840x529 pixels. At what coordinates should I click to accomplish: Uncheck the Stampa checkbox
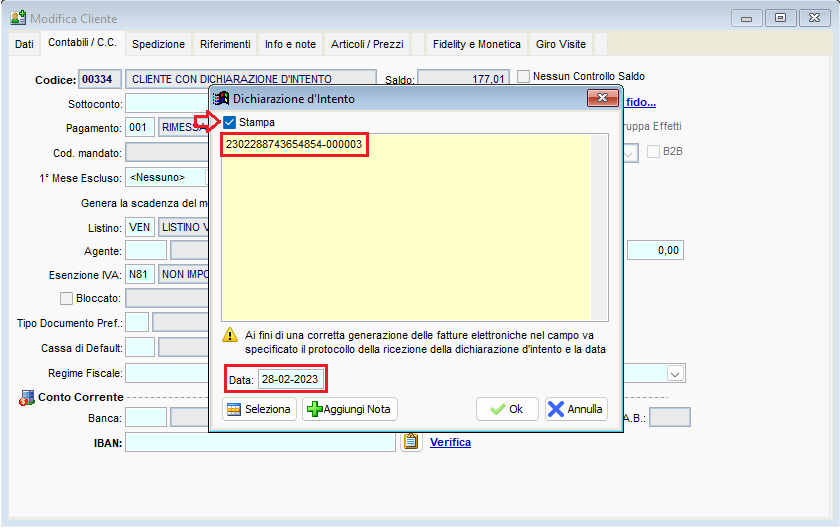[x=230, y=122]
